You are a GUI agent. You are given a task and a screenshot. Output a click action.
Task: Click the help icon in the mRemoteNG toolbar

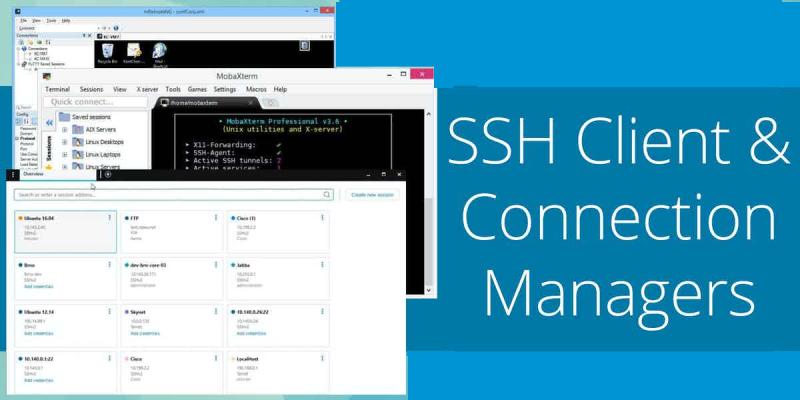116,28
